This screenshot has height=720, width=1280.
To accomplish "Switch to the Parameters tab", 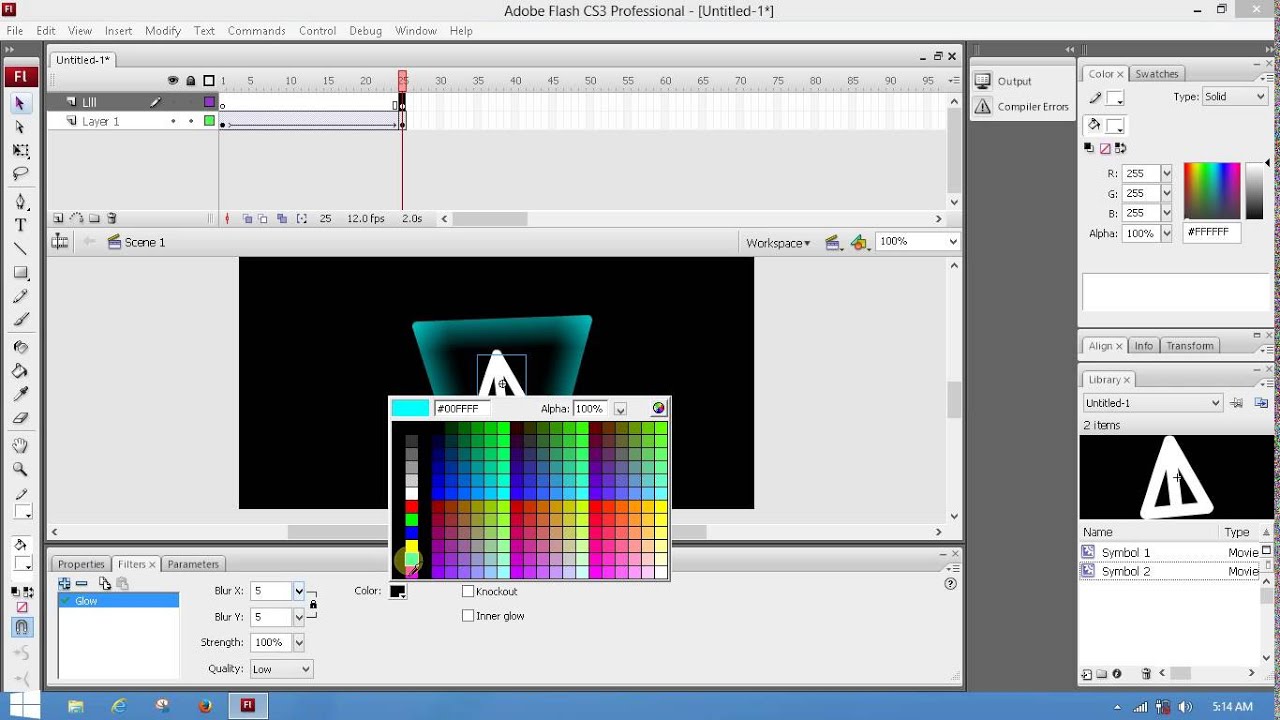I will (x=193, y=564).
